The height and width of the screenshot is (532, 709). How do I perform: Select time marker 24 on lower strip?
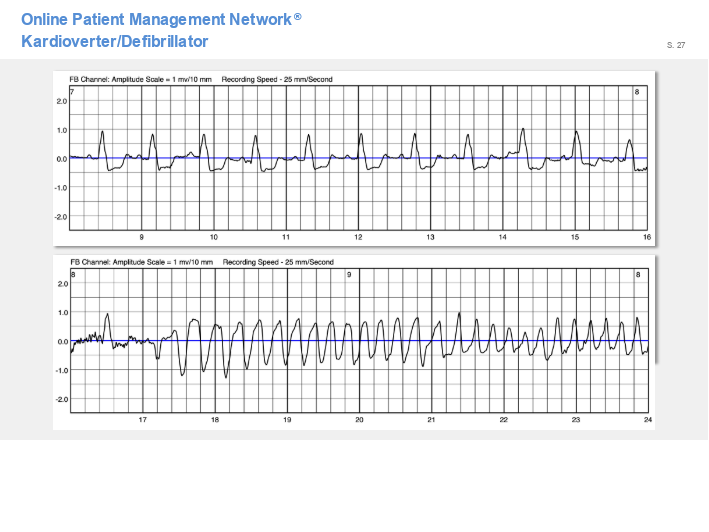[647, 420]
